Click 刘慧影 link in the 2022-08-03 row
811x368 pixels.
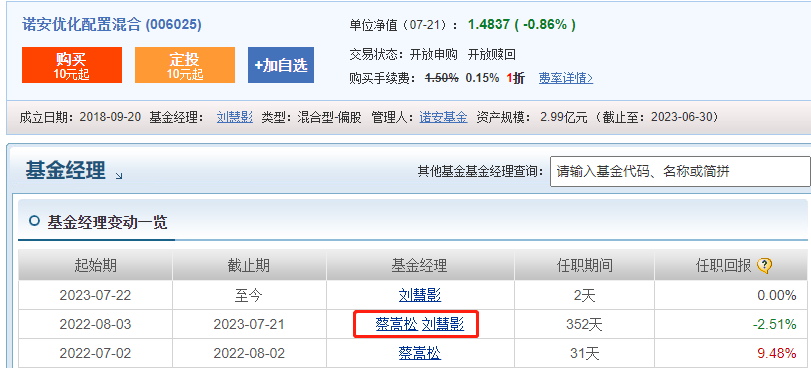[443, 325]
